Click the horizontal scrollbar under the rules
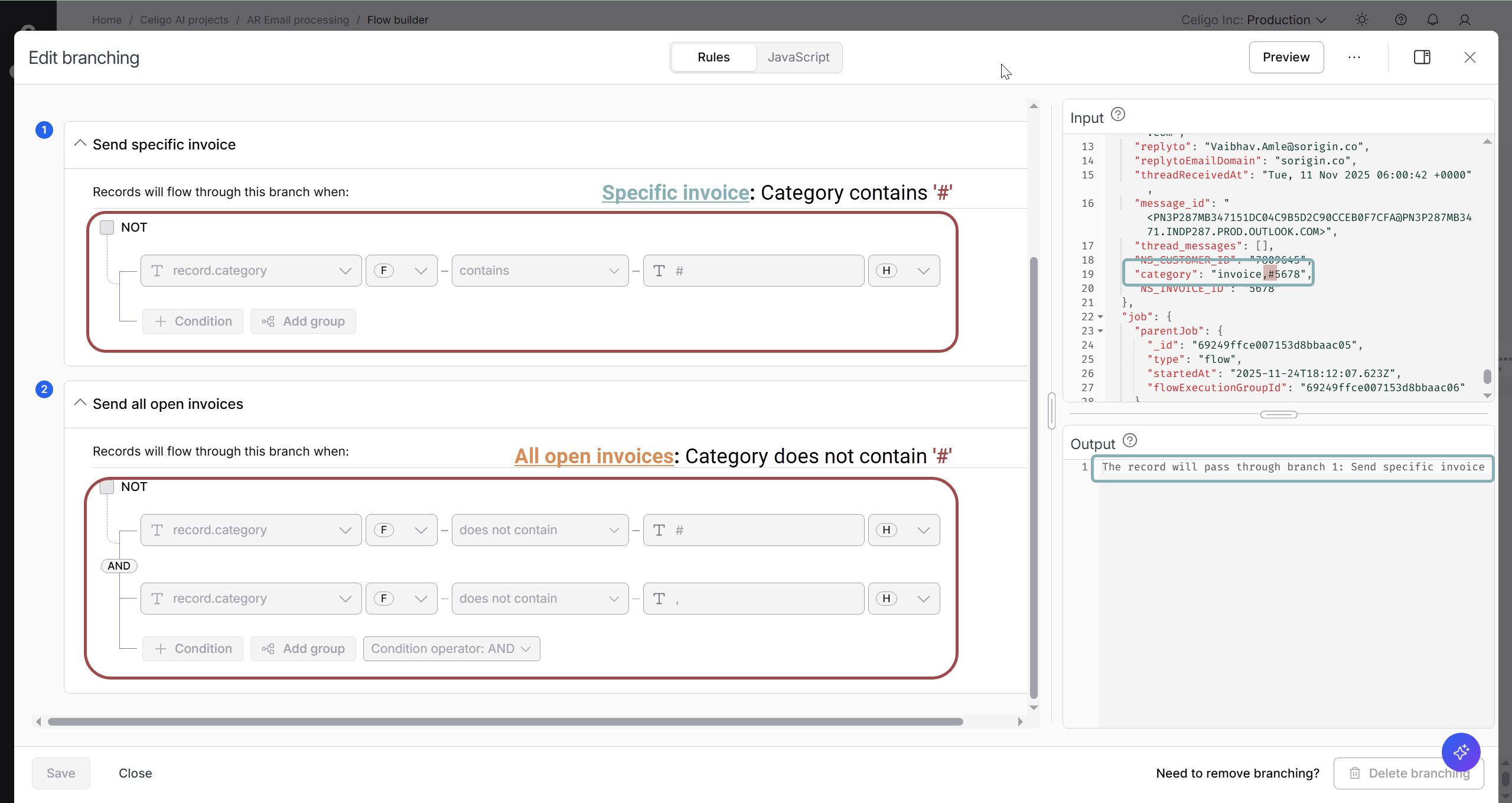This screenshot has height=803, width=1512. [x=505, y=721]
